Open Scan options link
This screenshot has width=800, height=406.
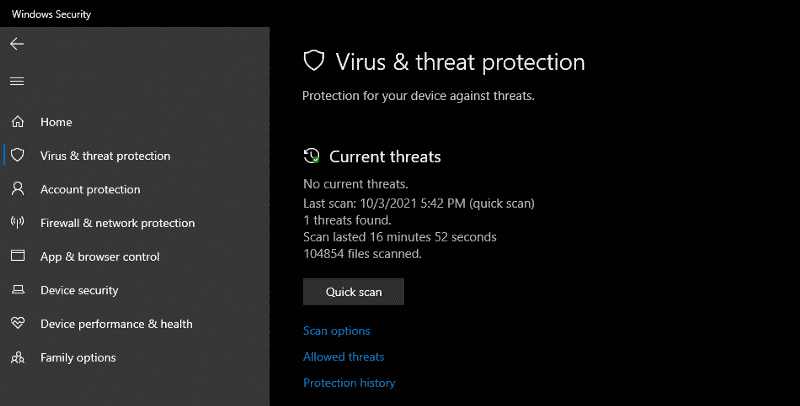[337, 331]
